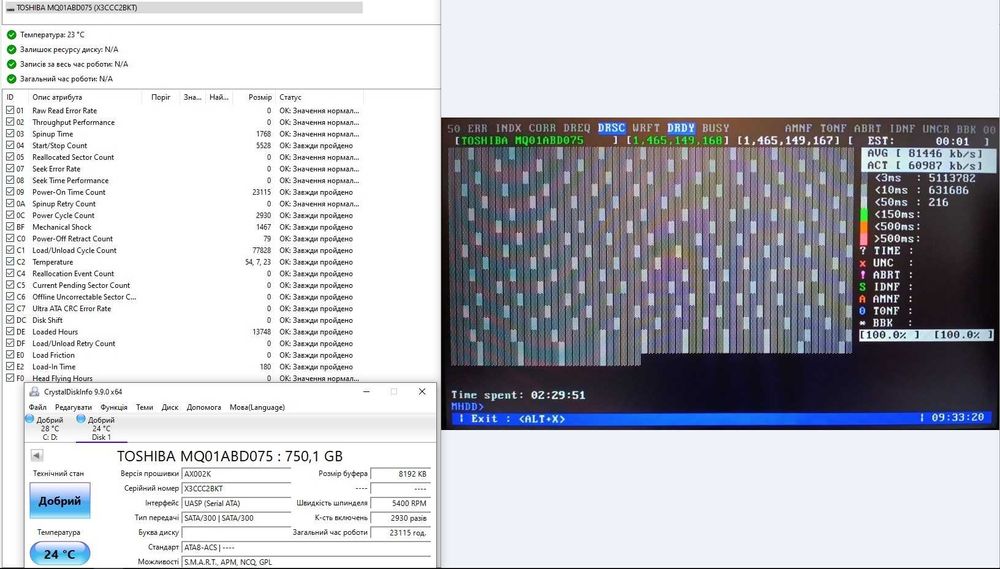Viewport: 1000px width, 569px height.
Task: Open the Редагувати menu
Action: click(73, 407)
